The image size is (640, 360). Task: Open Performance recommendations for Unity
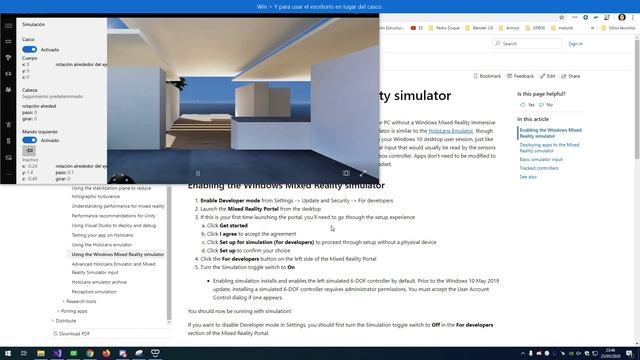(113, 216)
